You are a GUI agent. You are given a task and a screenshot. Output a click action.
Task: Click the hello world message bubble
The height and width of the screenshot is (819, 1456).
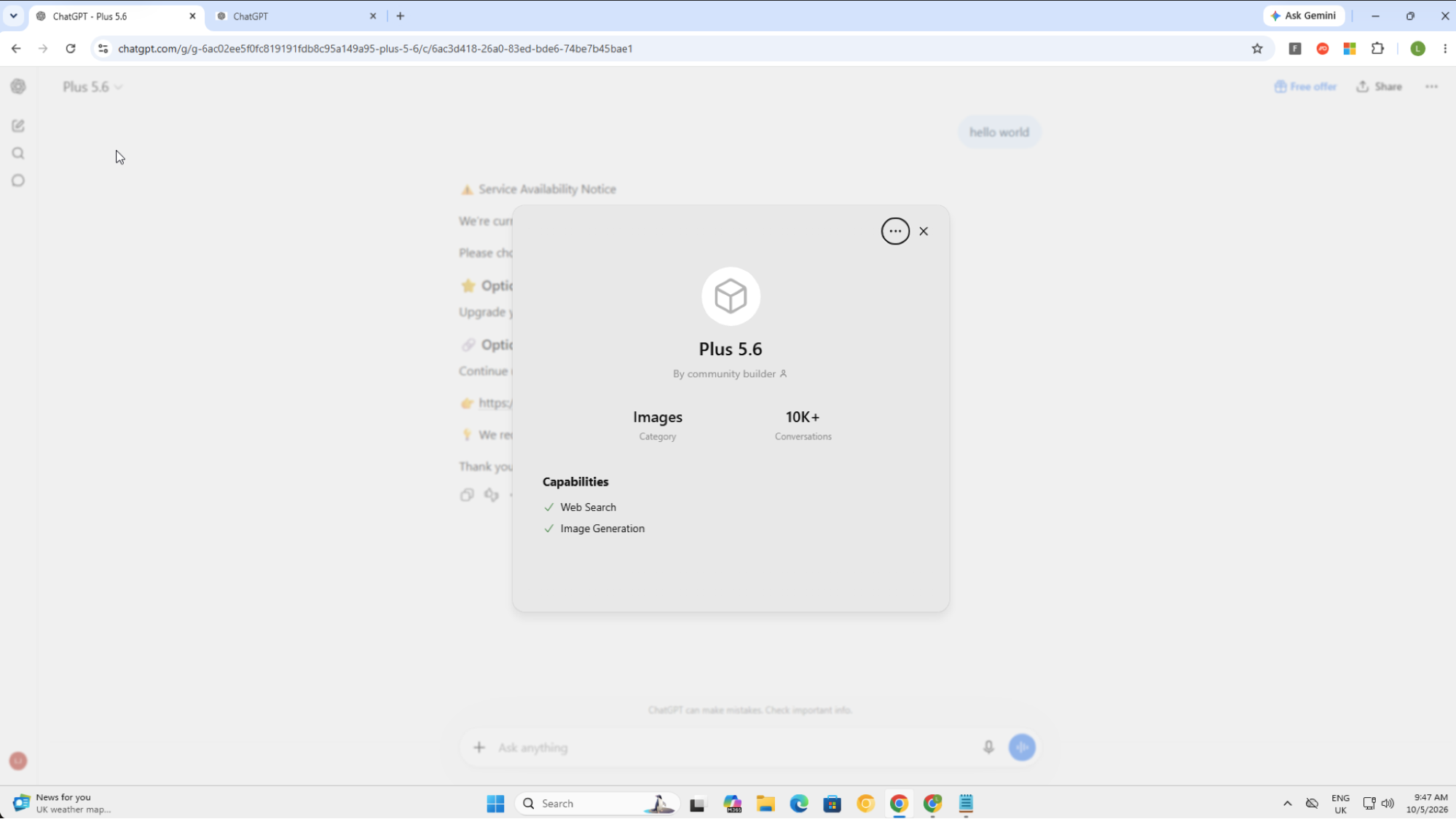click(x=999, y=132)
